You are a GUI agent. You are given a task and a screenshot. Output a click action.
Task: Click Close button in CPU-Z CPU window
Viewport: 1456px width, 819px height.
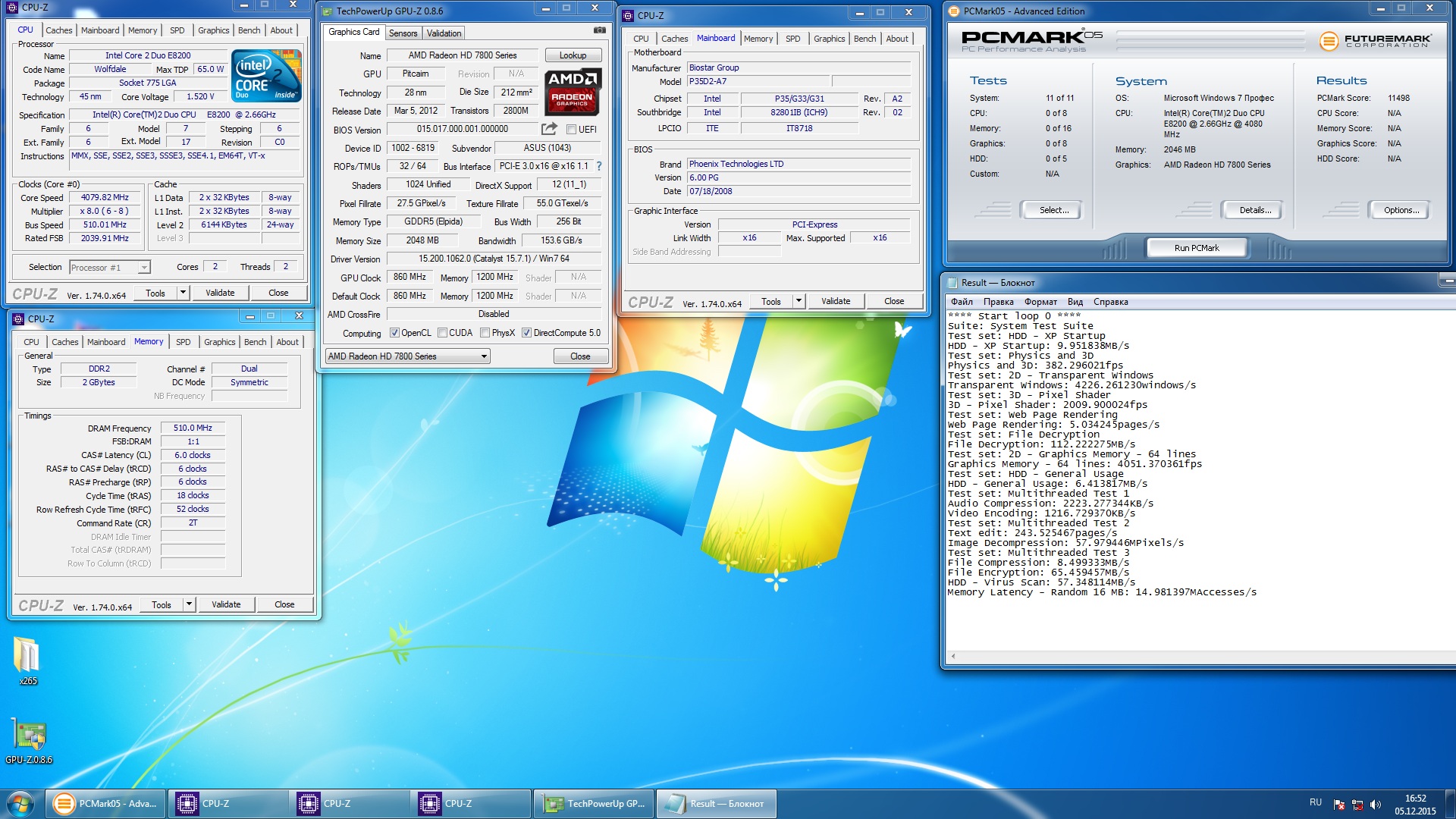278,293
